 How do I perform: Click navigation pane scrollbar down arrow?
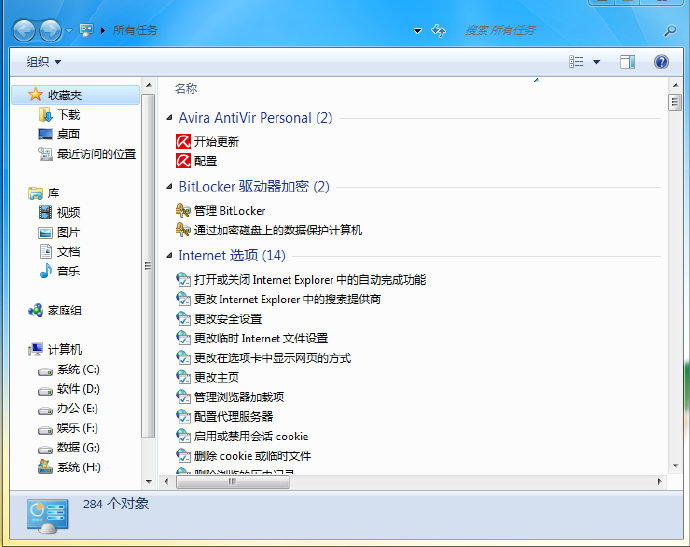pyautogui.click(x=149, y=482)
